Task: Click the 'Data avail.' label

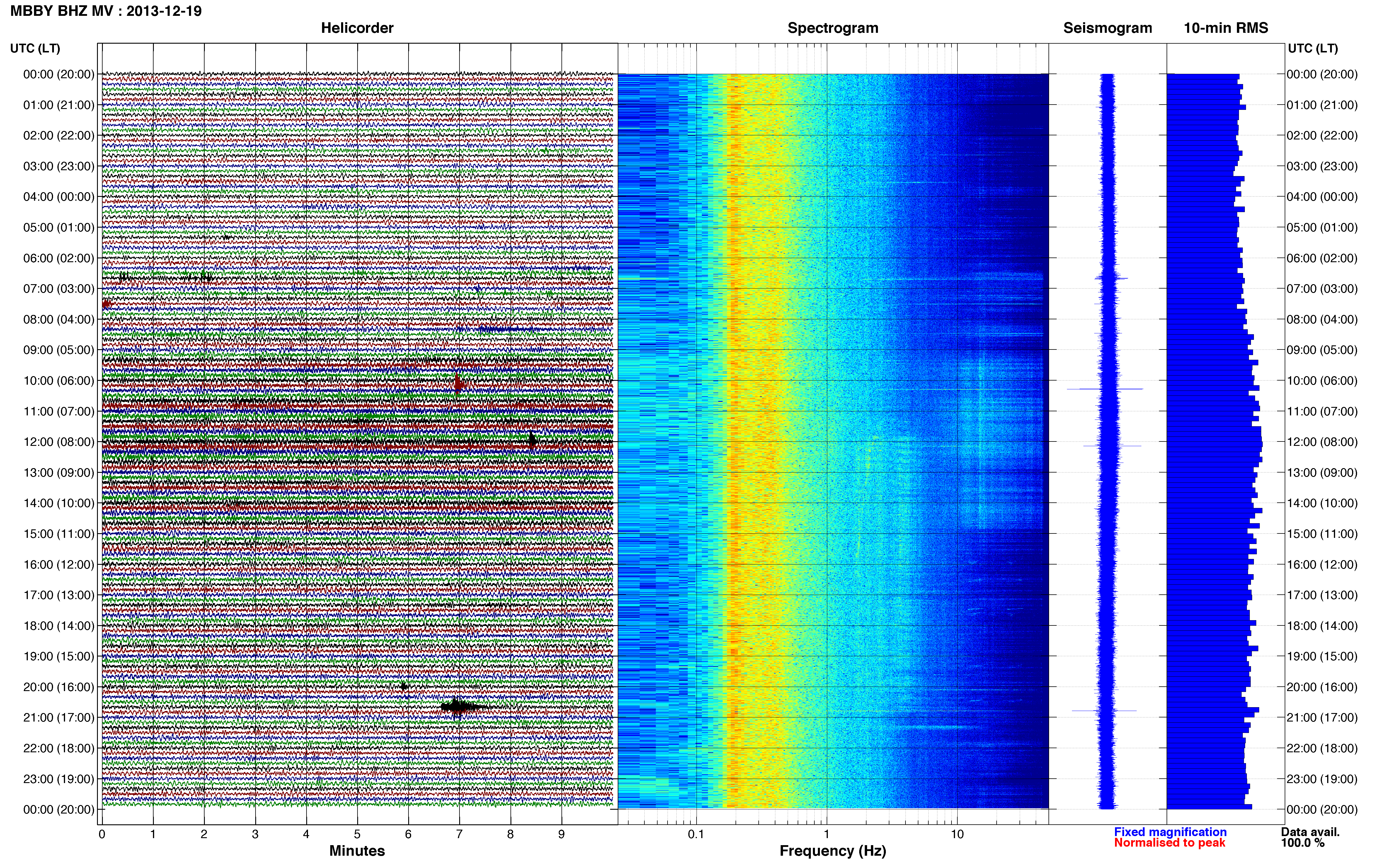Action: [x=1310, y=832]
